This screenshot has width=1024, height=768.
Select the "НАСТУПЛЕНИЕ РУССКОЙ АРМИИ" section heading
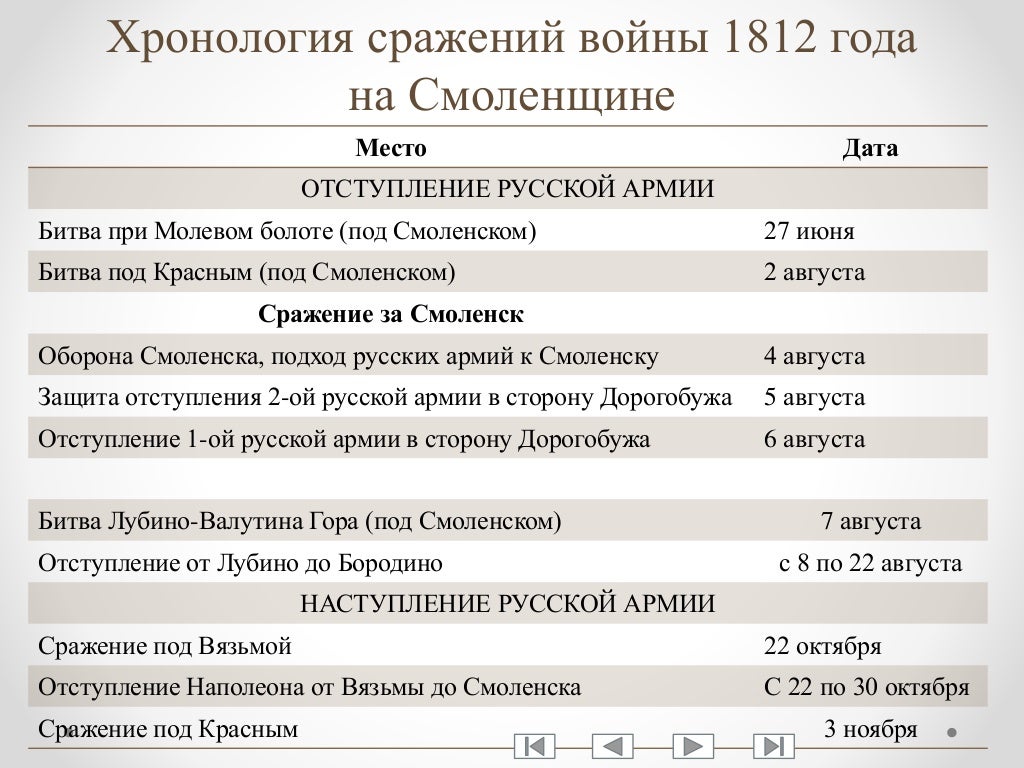508,604
